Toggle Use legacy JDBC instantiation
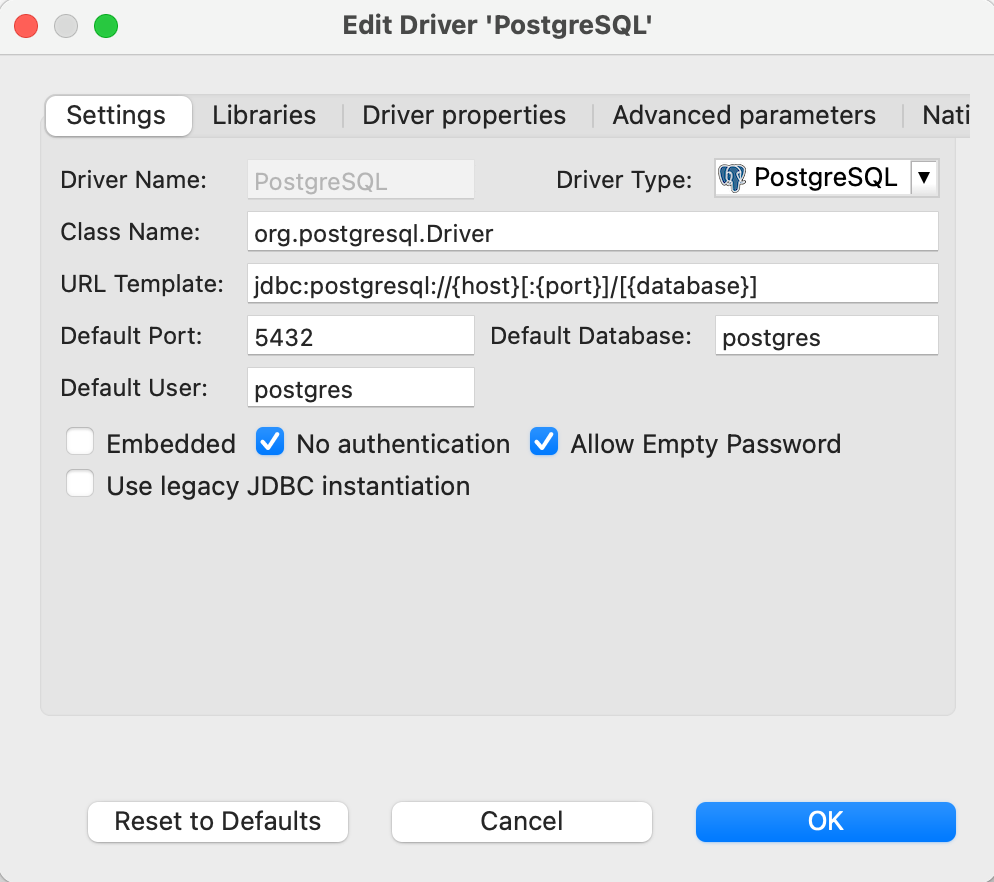 click(80, 483)
